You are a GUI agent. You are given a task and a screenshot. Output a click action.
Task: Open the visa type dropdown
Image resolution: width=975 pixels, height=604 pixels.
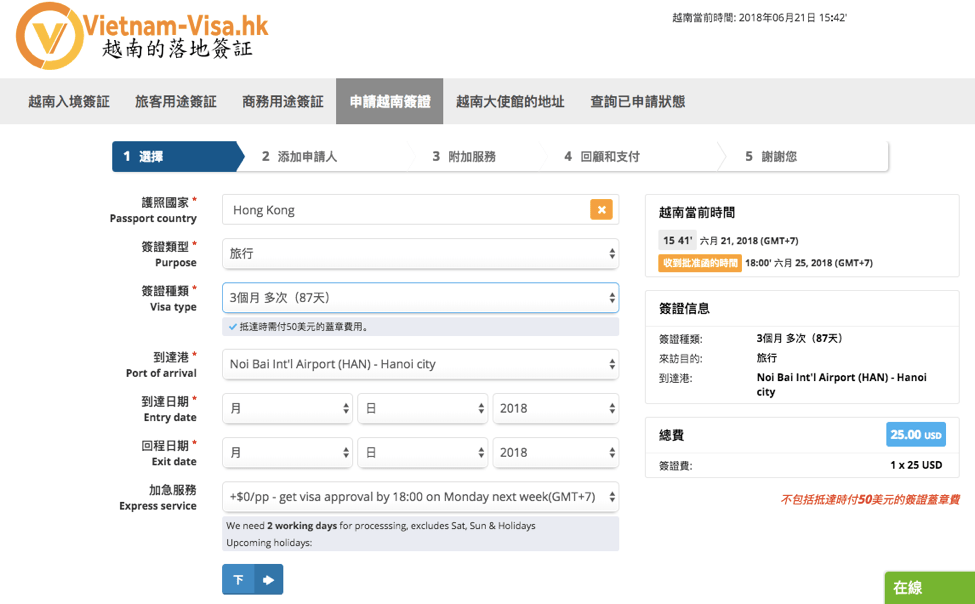420,298
